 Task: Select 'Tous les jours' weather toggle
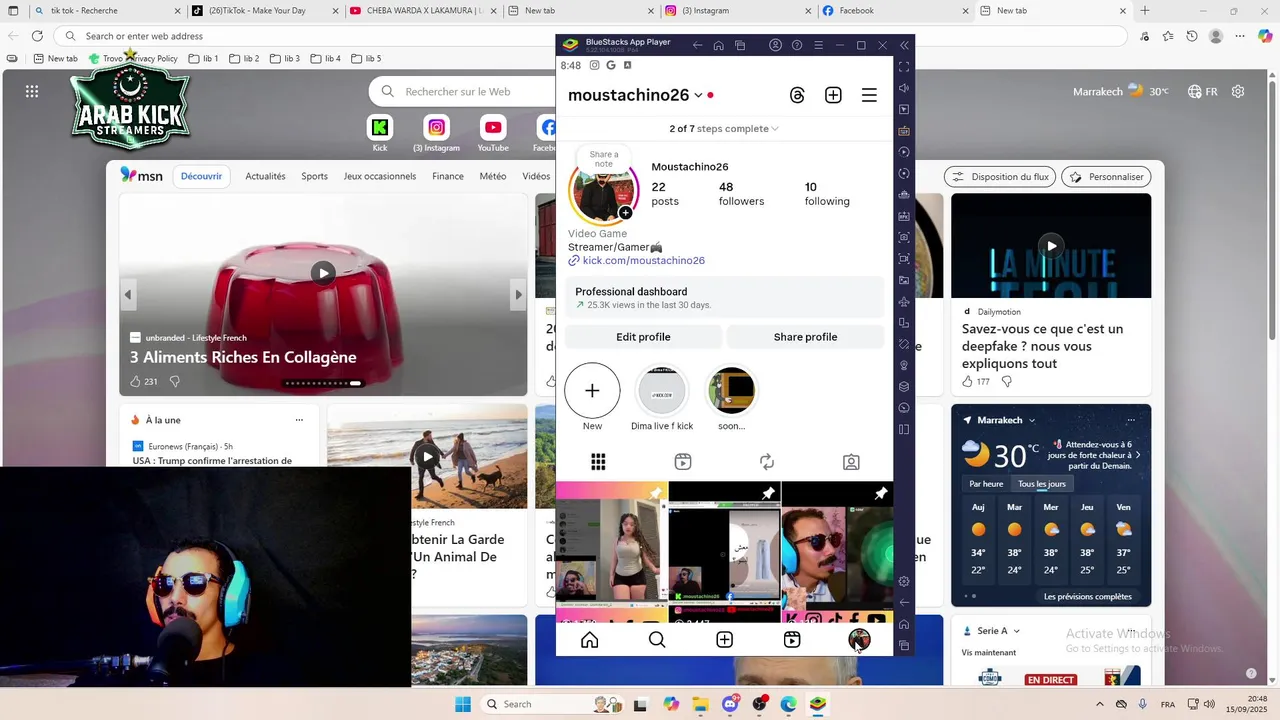pyautogui.click(x=1042, y=484)
